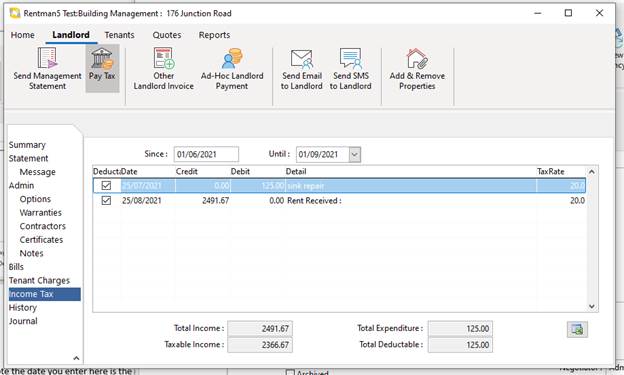Click the Send Management Statement icon
The image size is (624, 375).
click(47, 58)
